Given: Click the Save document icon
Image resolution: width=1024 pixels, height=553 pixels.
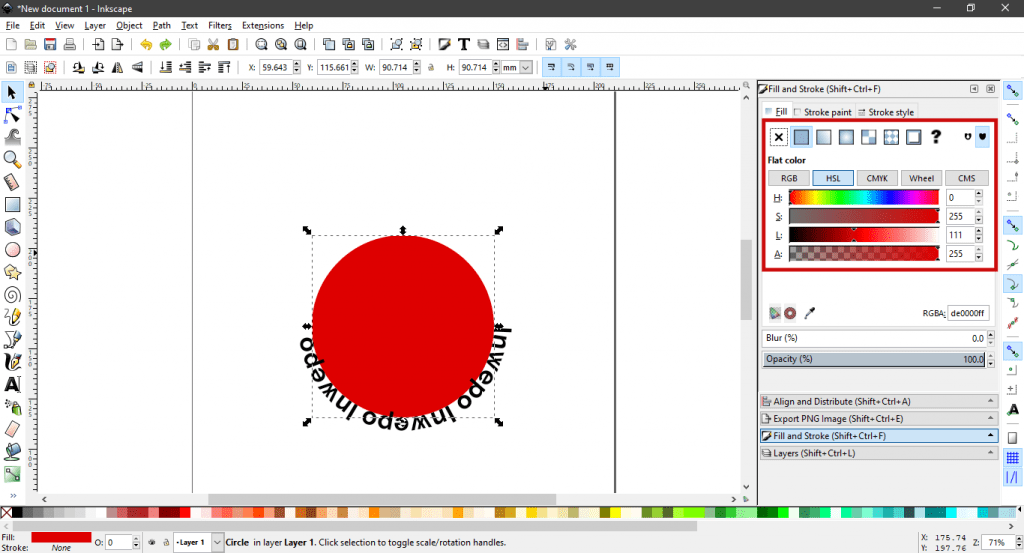Looking at the screenshot, I should pos(50,45).
